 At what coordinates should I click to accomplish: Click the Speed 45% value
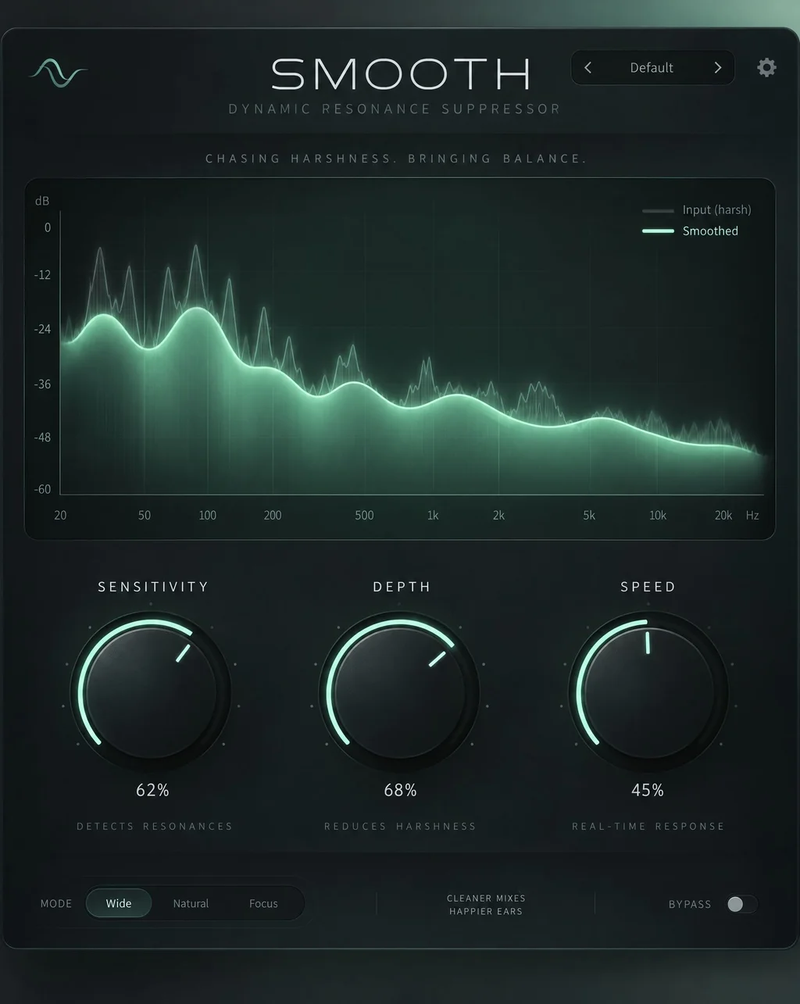648,790
